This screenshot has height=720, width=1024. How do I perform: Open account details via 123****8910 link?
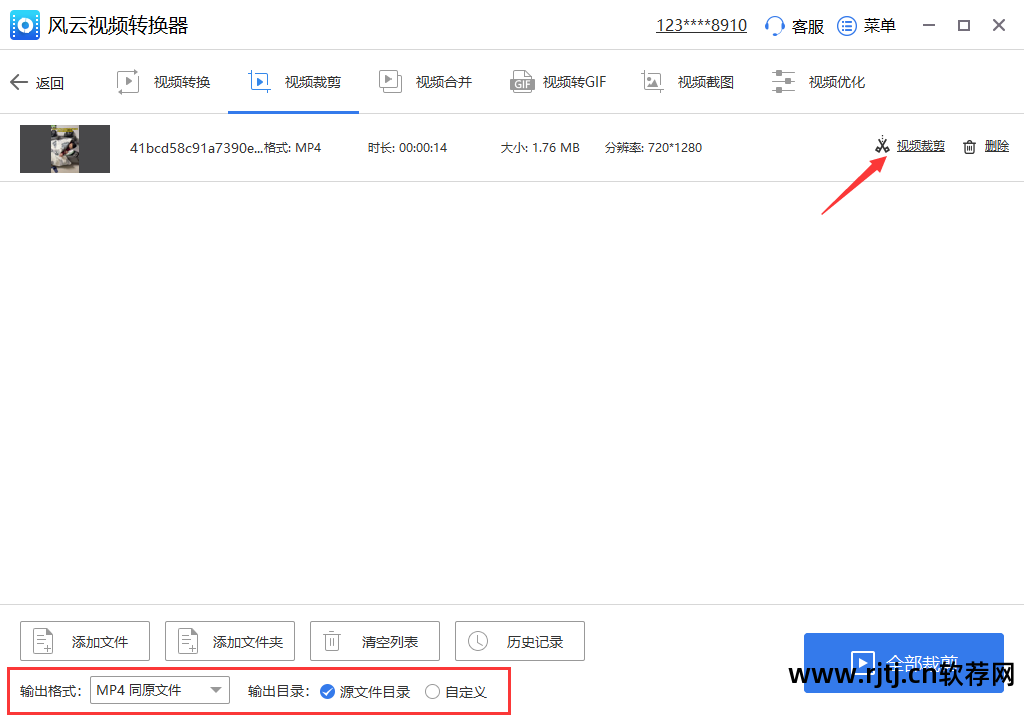(700, 25)
